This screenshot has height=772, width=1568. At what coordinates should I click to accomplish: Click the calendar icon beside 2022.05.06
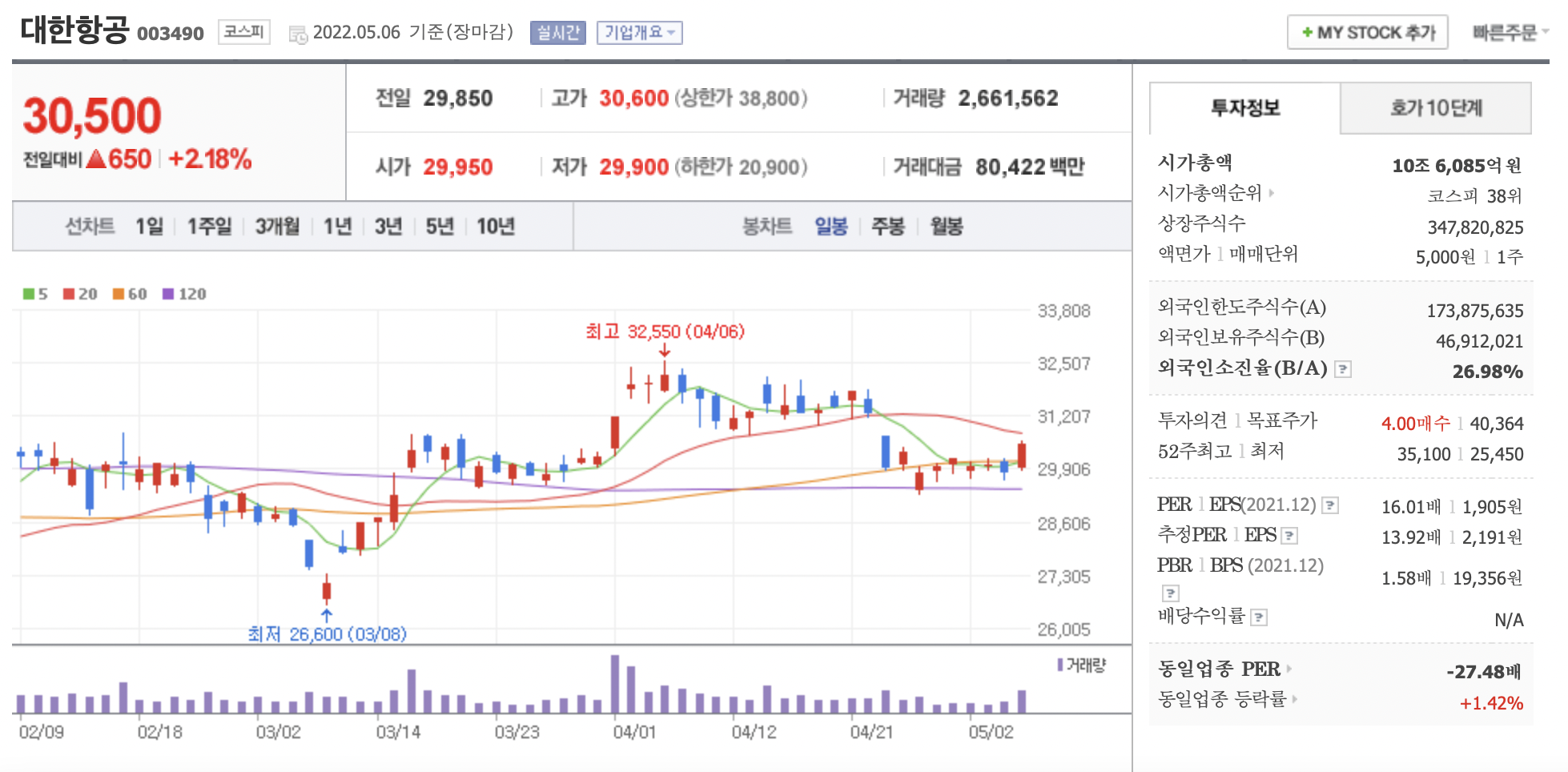point(298,34)
